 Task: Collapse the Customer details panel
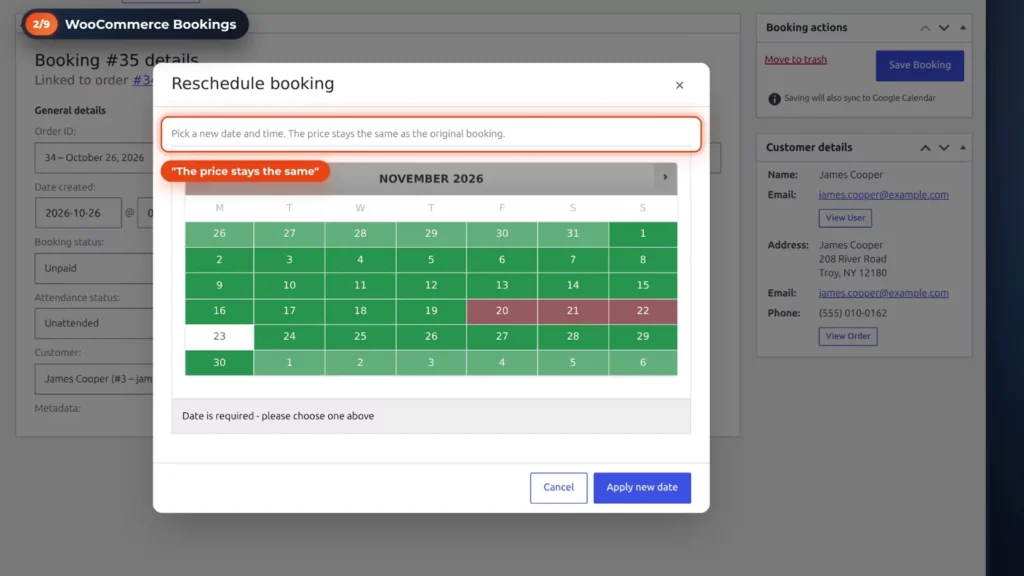coord(963,147)
